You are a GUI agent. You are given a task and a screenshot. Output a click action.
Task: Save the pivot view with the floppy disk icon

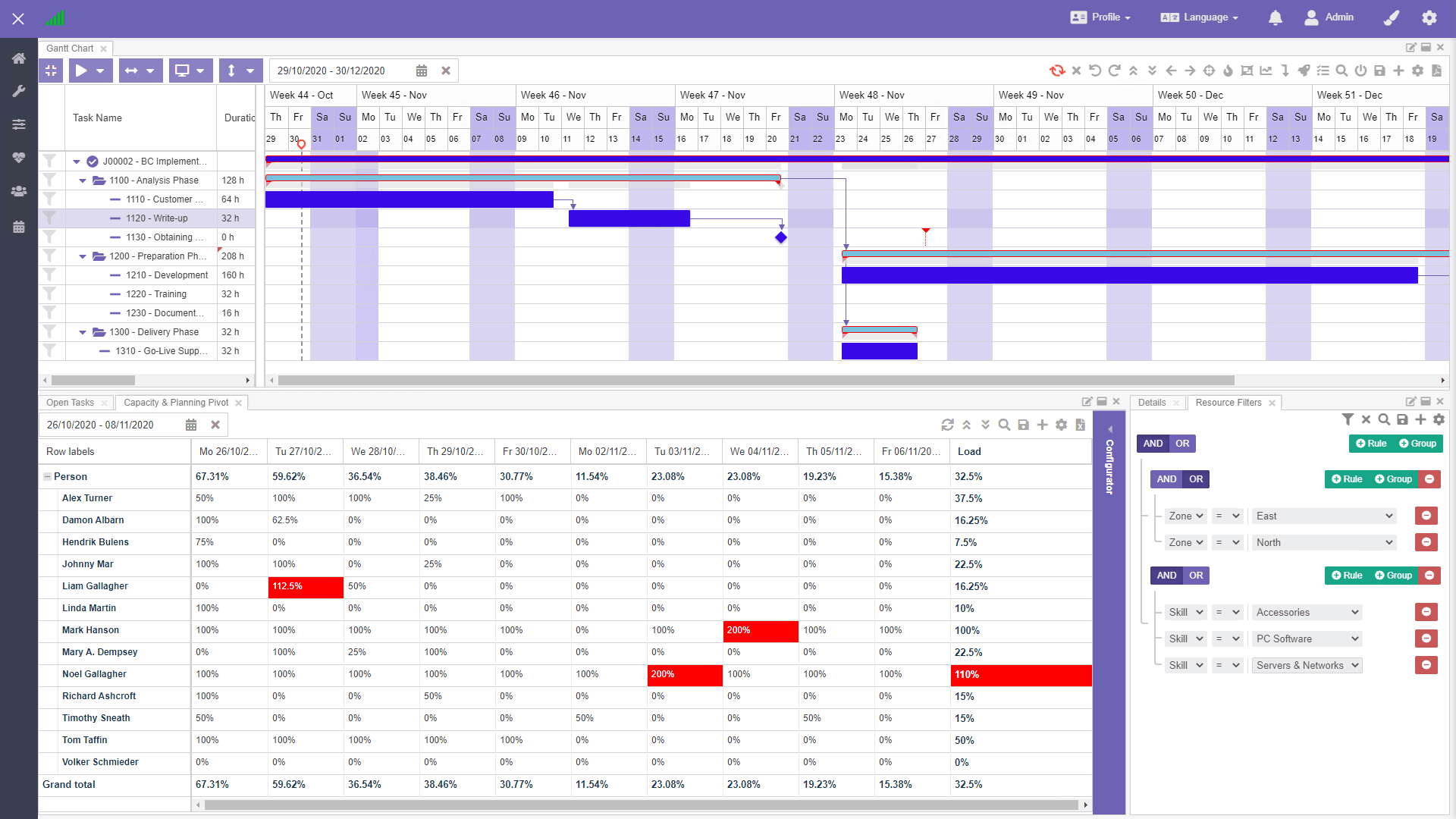[1023, 425]
